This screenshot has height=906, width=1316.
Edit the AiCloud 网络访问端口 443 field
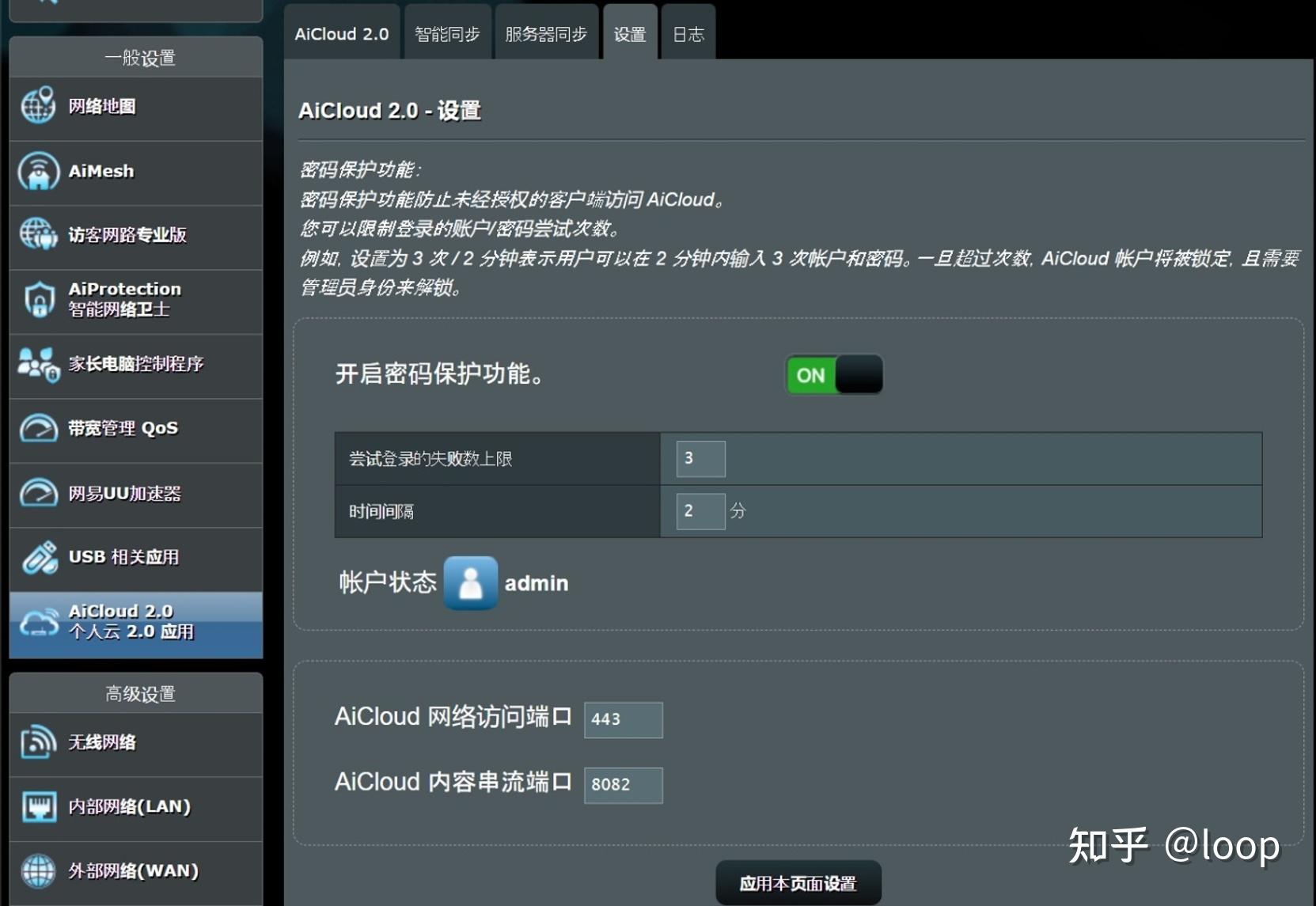point(623,720)
